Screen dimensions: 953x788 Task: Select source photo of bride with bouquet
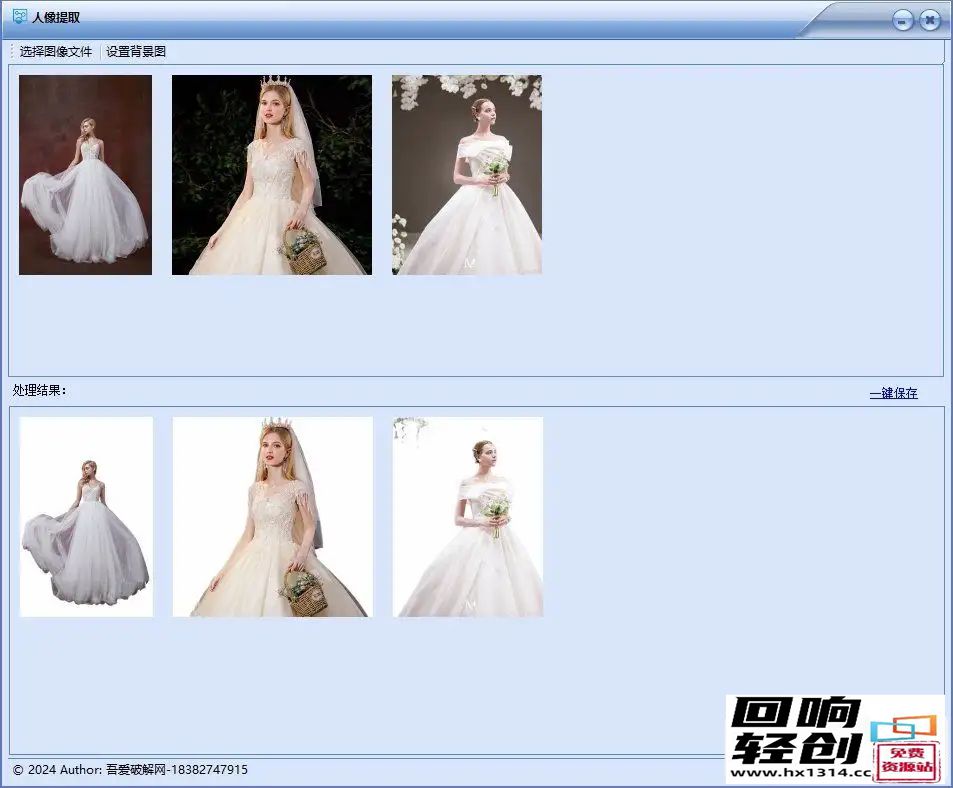coord(467,175)
